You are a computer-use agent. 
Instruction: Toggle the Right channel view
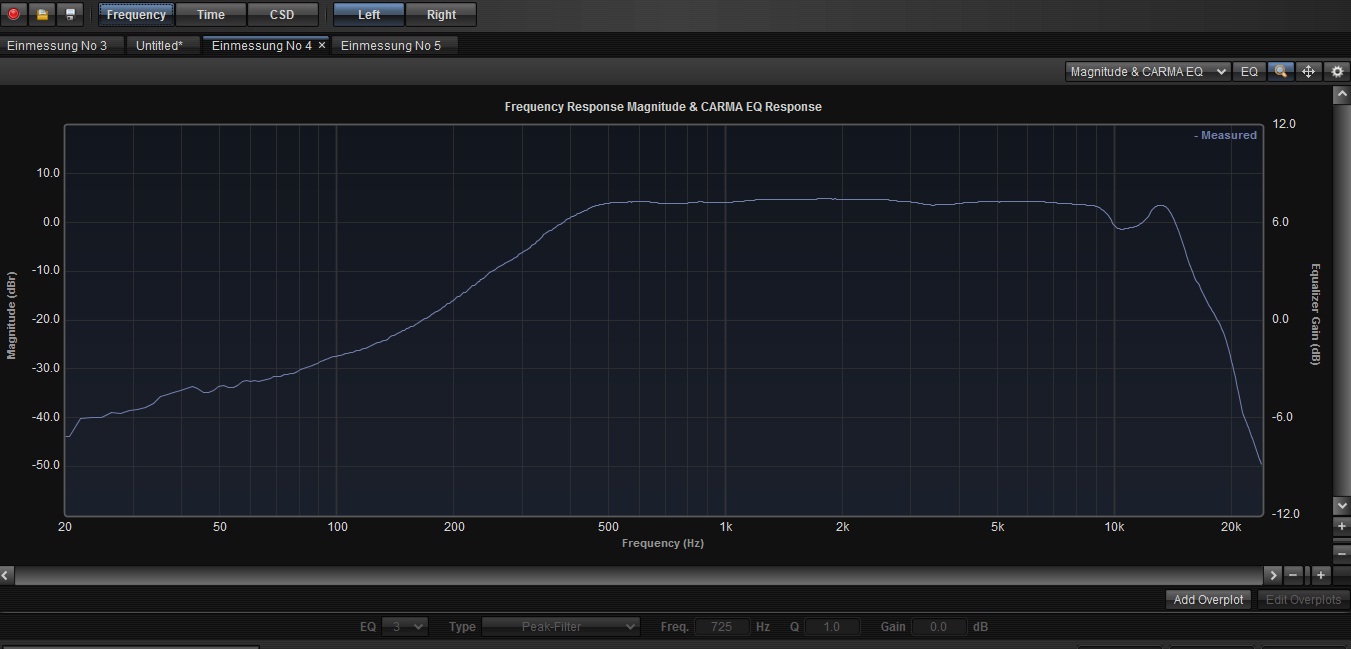tap(441, 15)
